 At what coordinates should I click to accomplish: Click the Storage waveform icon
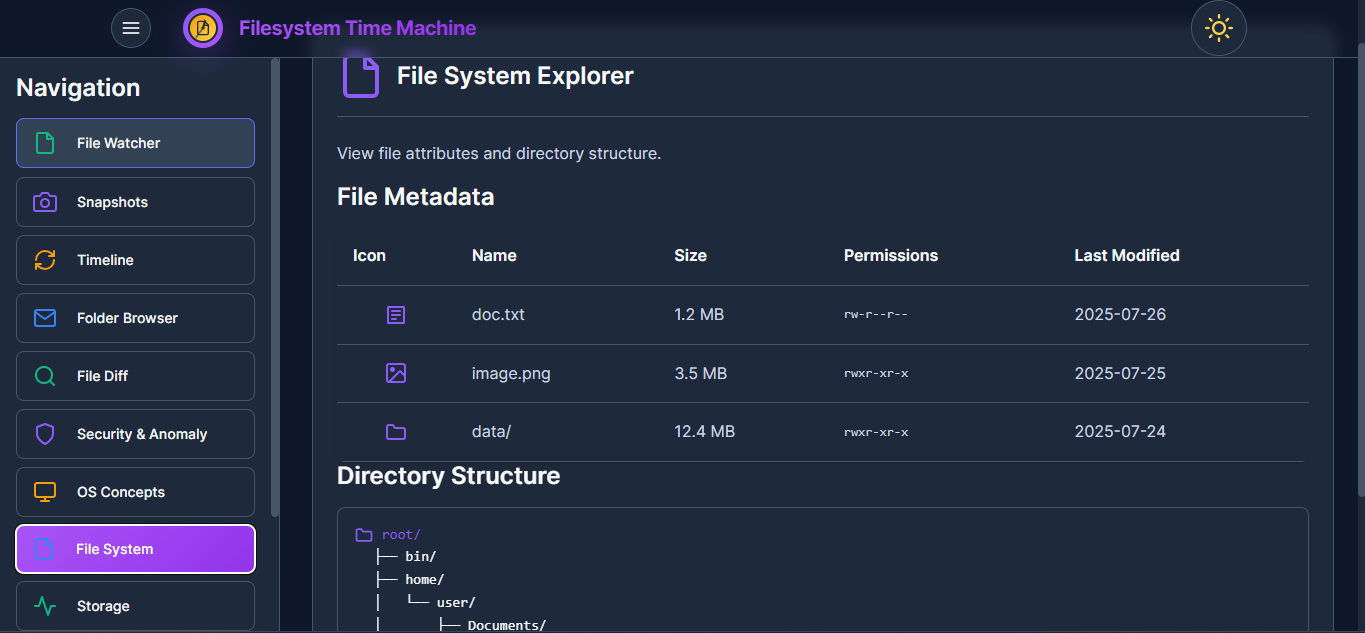[x=43, y=606]
